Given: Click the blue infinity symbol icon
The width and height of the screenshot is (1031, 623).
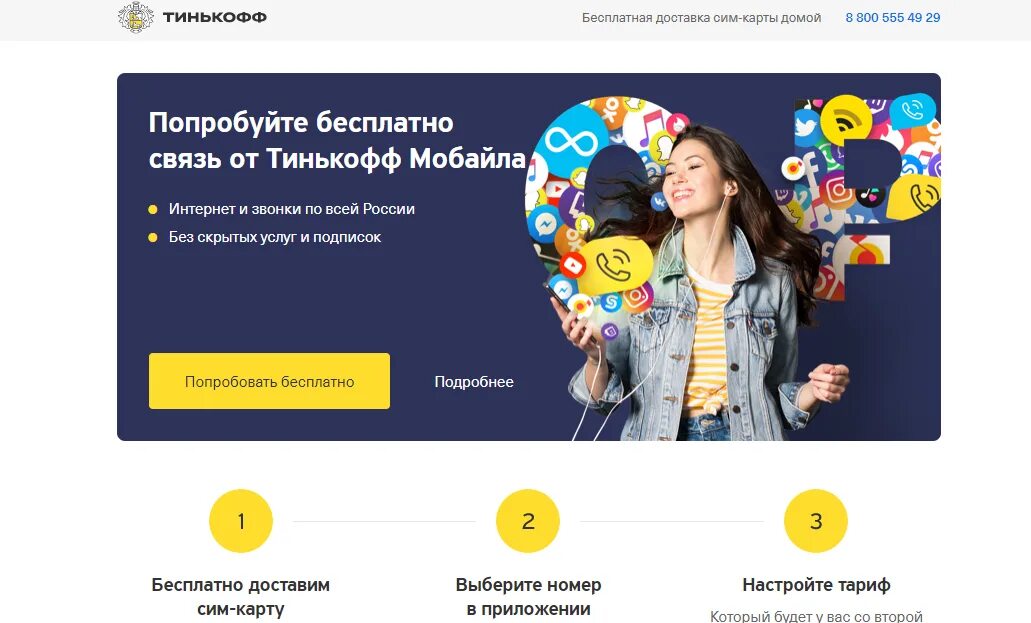Looking at the screenshot, I should (x=571, y=141).
